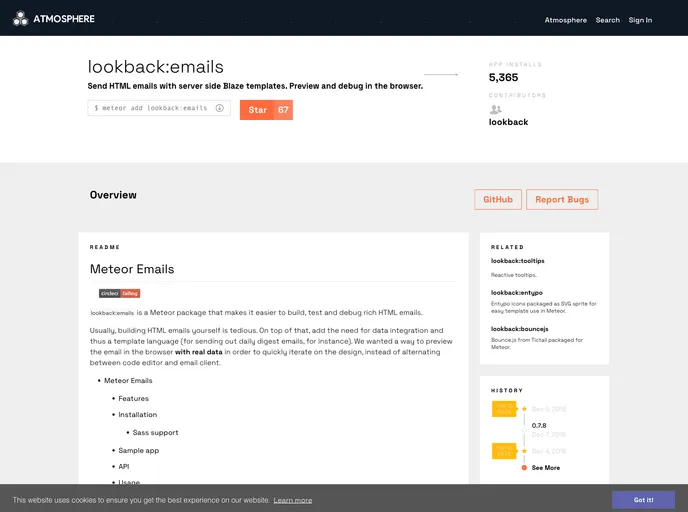Screen dimensions: 688x512
Task: Open the Sign In nav link
Action: [x=640, y=20]
